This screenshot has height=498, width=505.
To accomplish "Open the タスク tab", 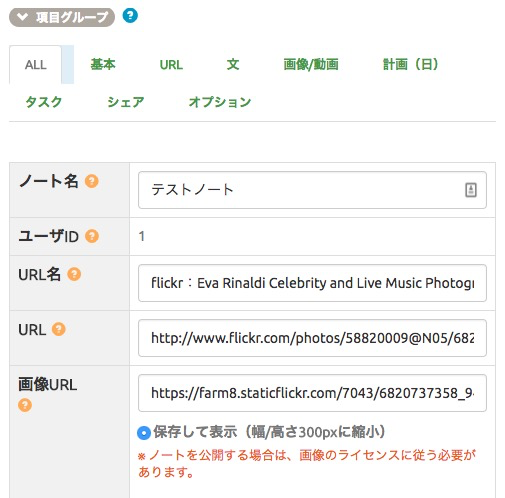I will click(44, 102).
